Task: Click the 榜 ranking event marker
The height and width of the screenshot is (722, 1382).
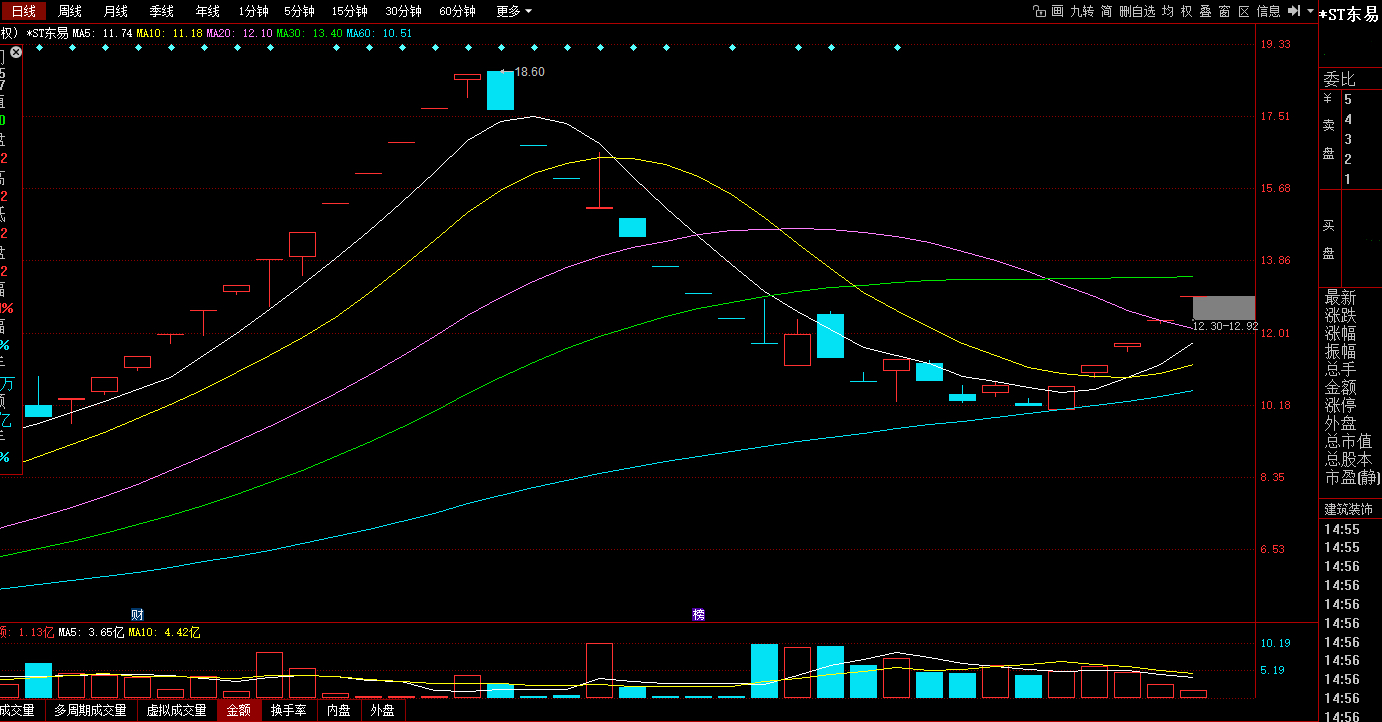Action: tap(698, 614)
